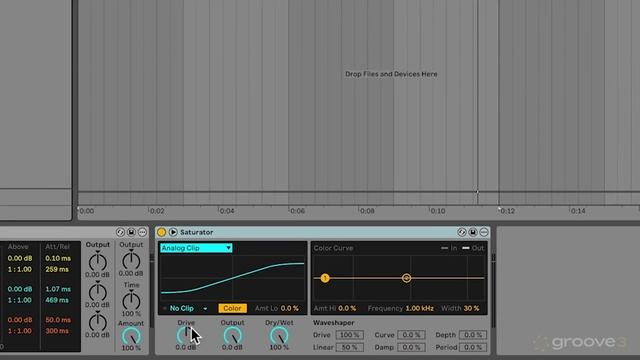Toggle the In spectrum display in Color Curve
The image size is (640, 360).
449,248
